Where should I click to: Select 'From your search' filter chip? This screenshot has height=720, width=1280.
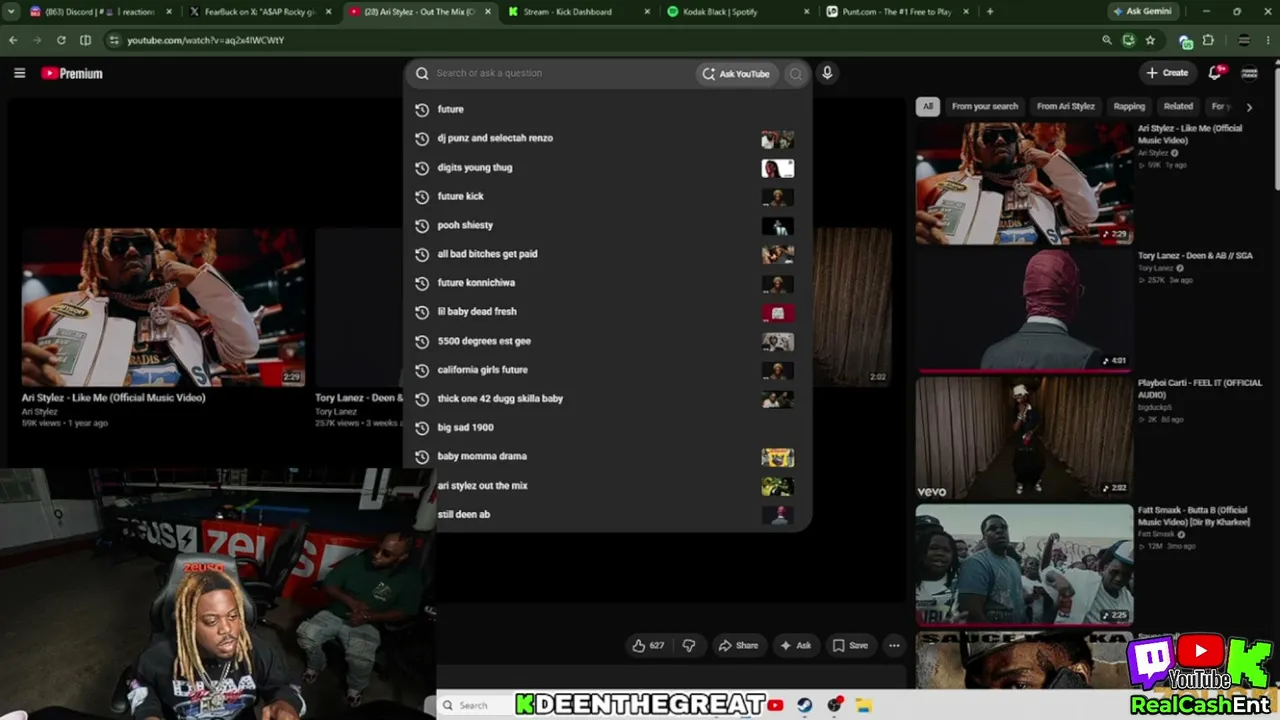click(x=985, y=106)
